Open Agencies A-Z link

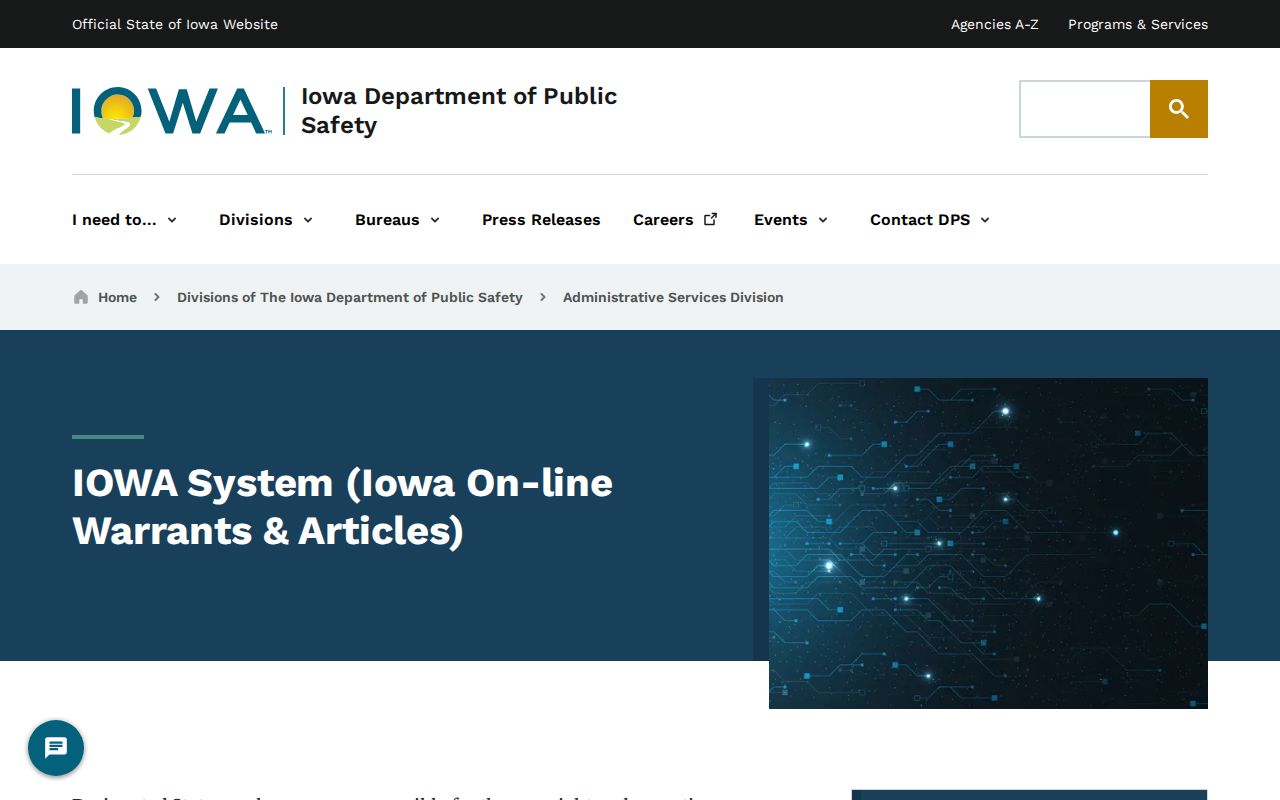[x=995, y=24]
